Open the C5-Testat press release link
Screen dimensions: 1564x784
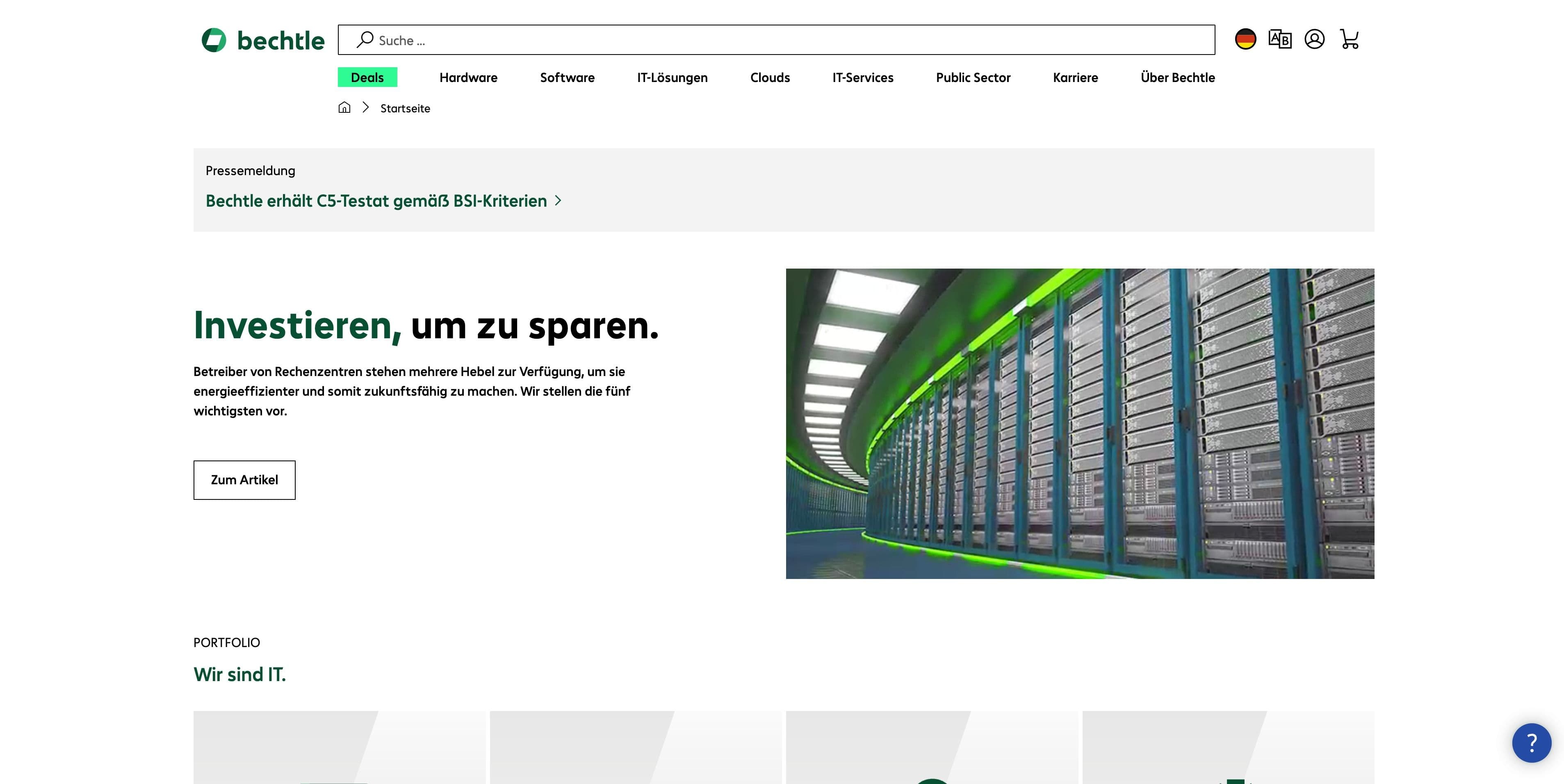(x=376, y=201)
